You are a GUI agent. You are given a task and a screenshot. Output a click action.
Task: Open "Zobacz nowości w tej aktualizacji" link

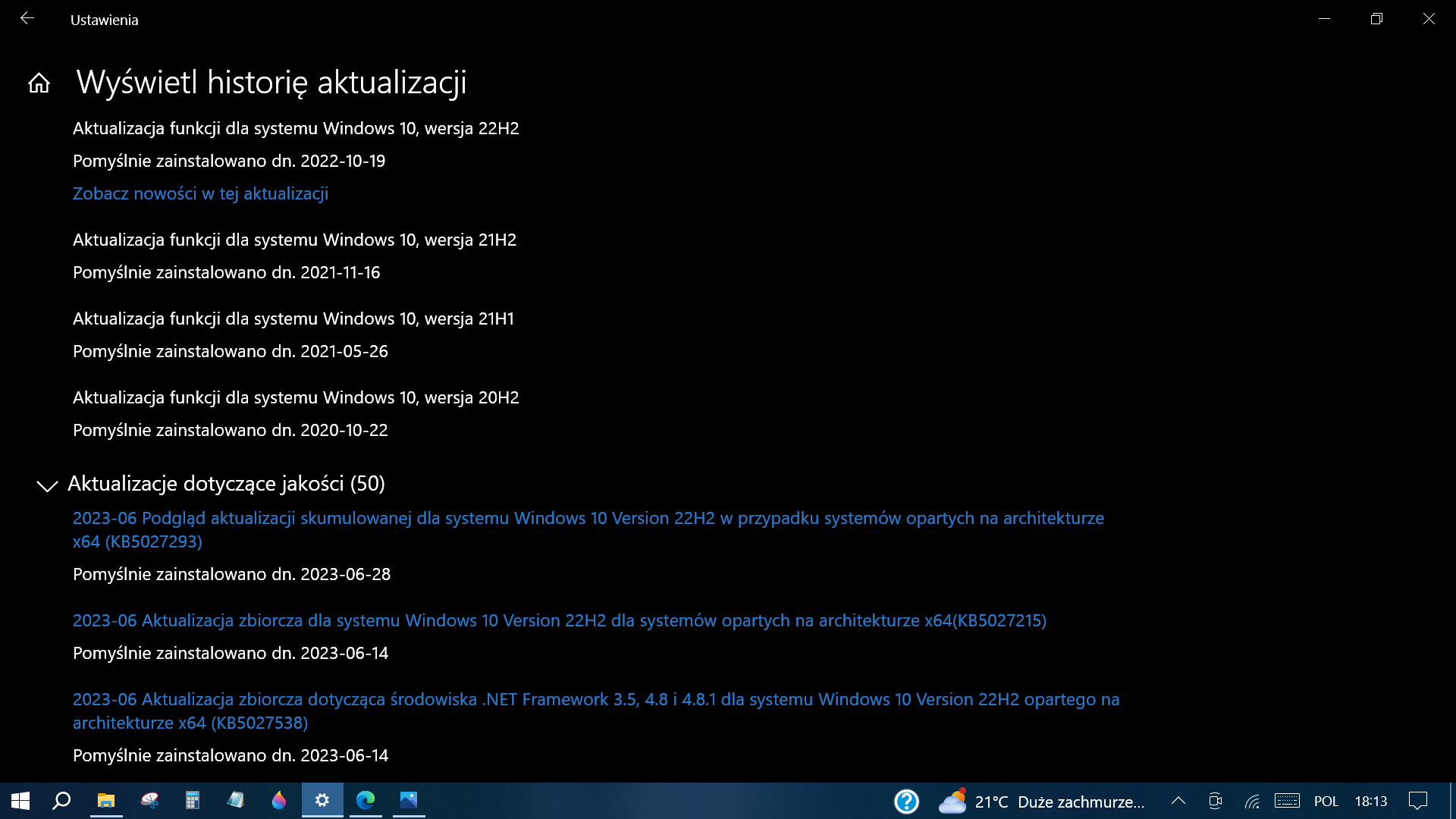199,194
